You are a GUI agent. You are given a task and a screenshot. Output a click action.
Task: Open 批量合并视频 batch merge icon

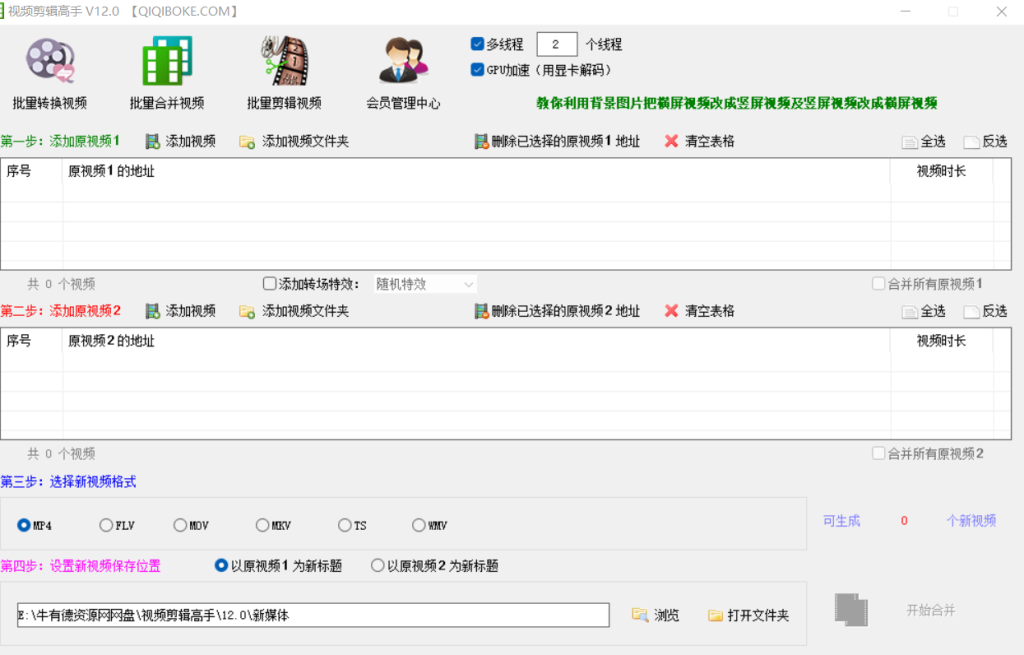point(166,62)
